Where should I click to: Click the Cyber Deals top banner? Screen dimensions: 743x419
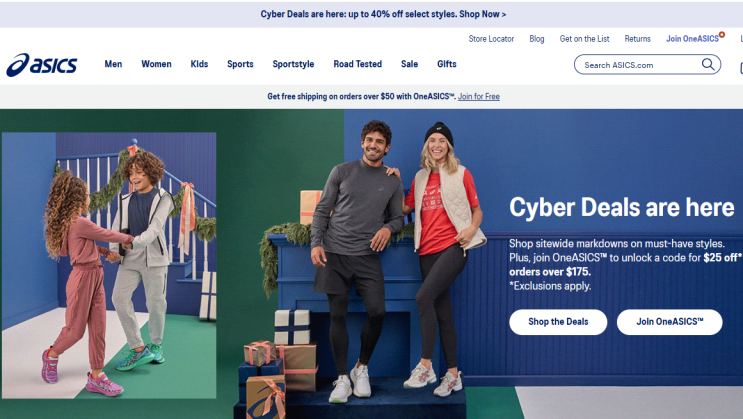pos(383,14)
